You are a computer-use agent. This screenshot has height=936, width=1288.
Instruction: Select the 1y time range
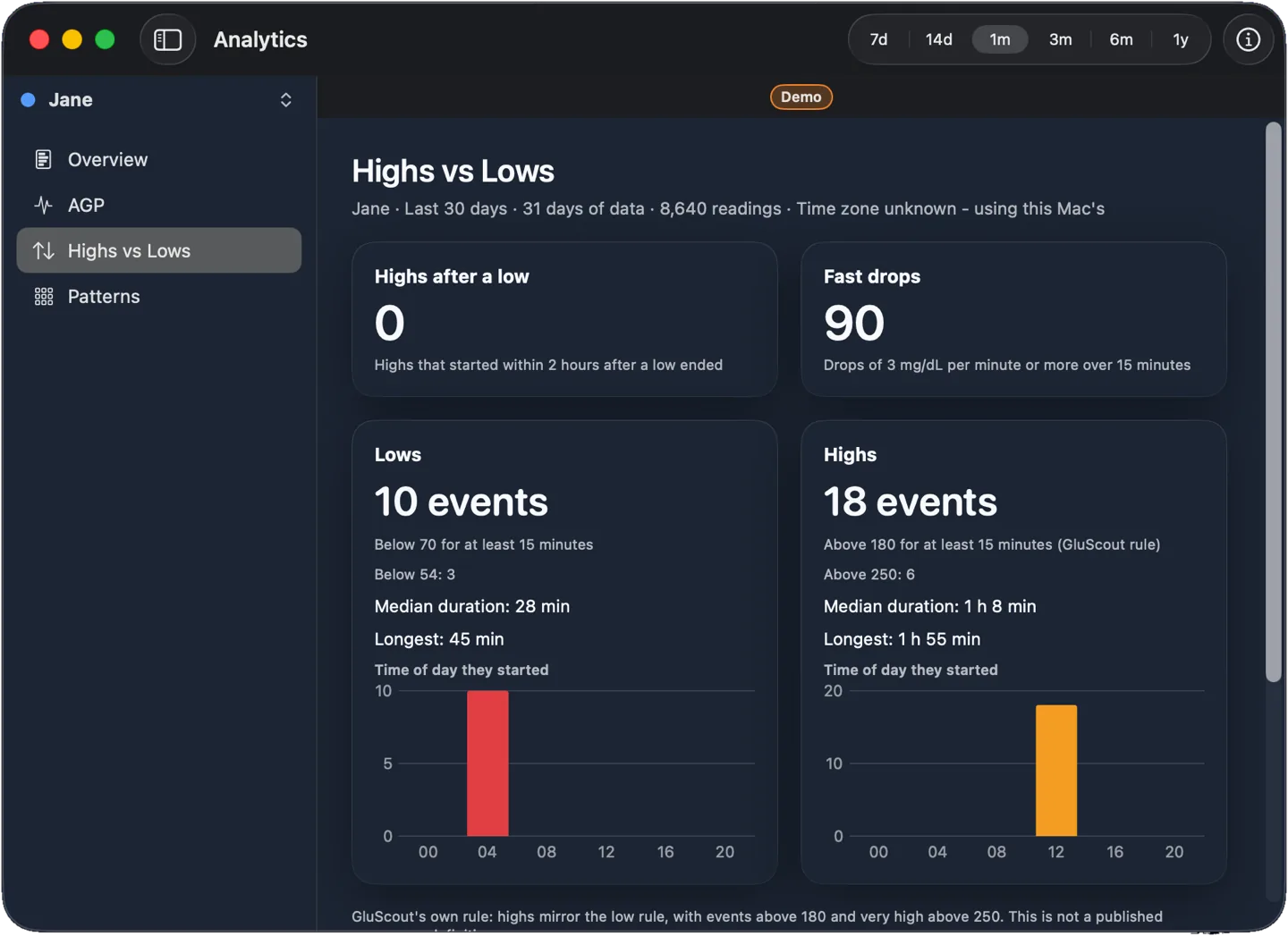pyautogui.click(x=1181, y=39)
